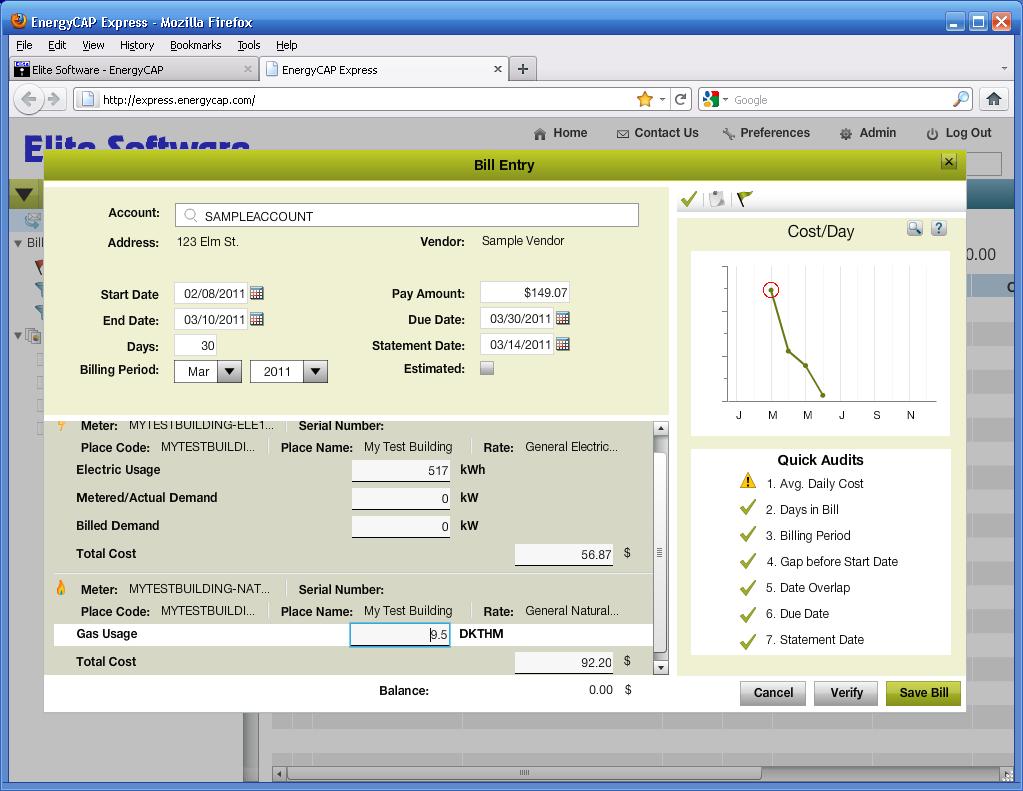
Task: Click the green approve checkmark icon
Action: 690,198
